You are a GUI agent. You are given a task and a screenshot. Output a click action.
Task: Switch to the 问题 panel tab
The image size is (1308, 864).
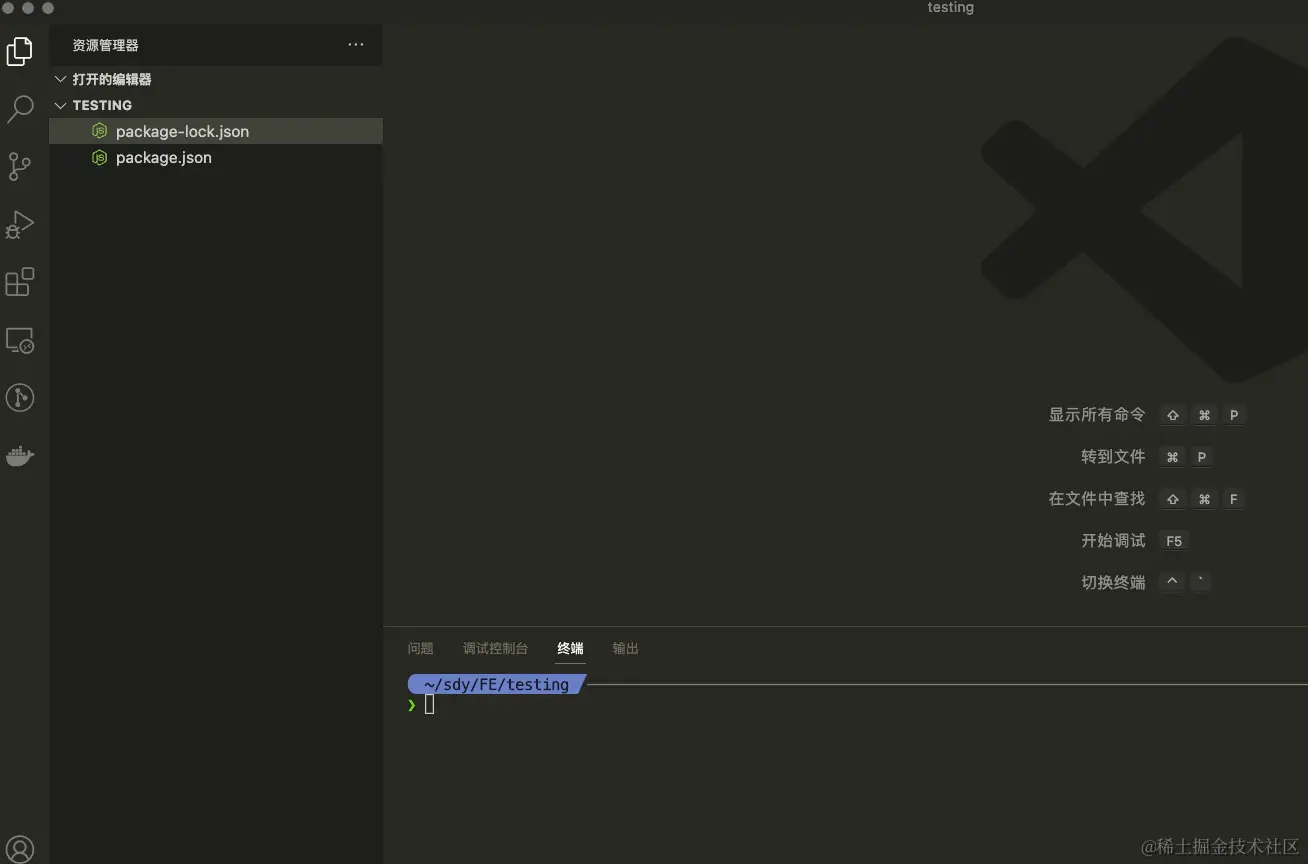coord(421,648)
